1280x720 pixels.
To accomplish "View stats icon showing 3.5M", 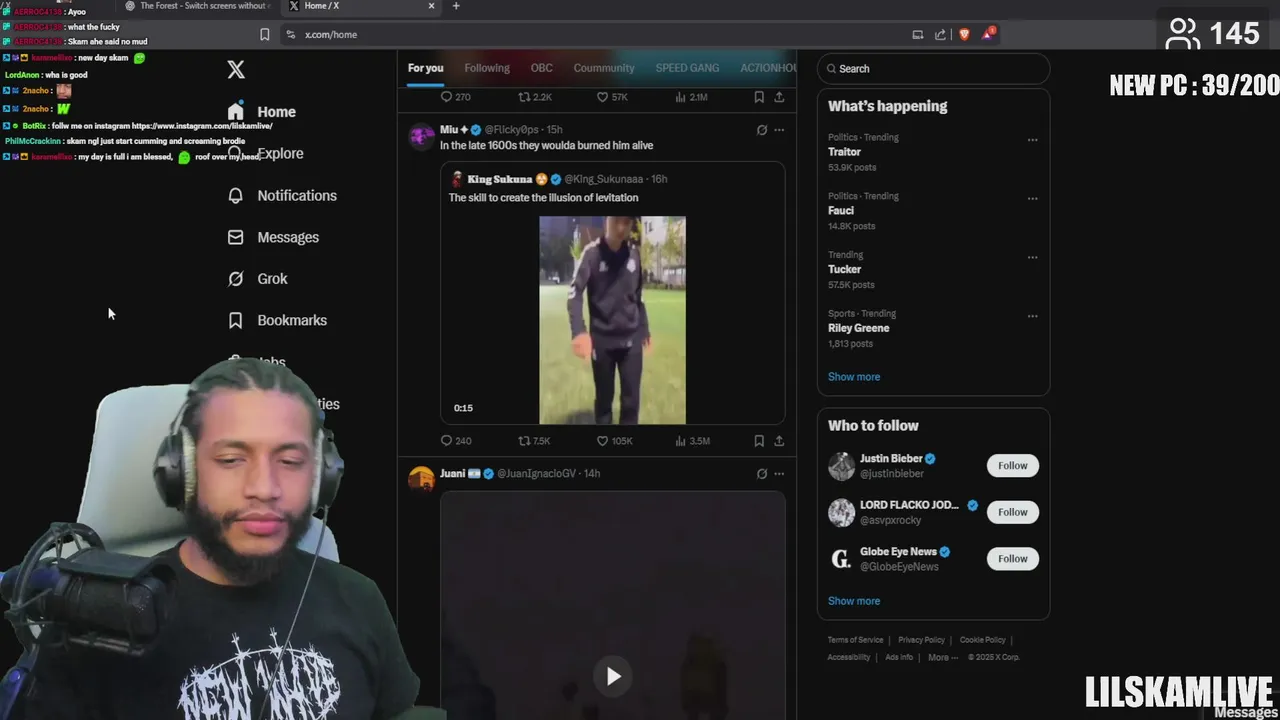I will [x=681, y=441].
